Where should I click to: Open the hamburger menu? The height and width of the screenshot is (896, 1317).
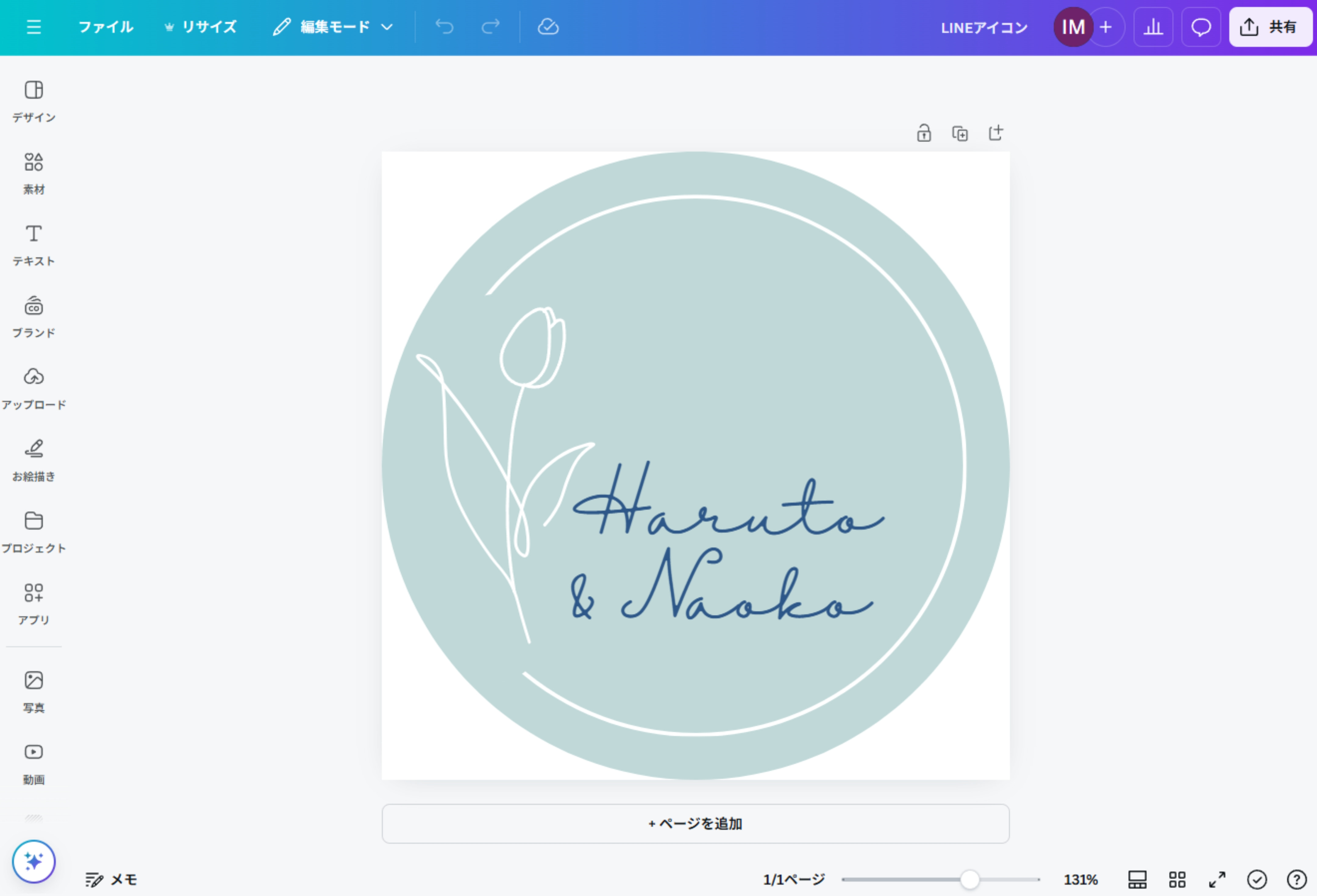point(34,27)
